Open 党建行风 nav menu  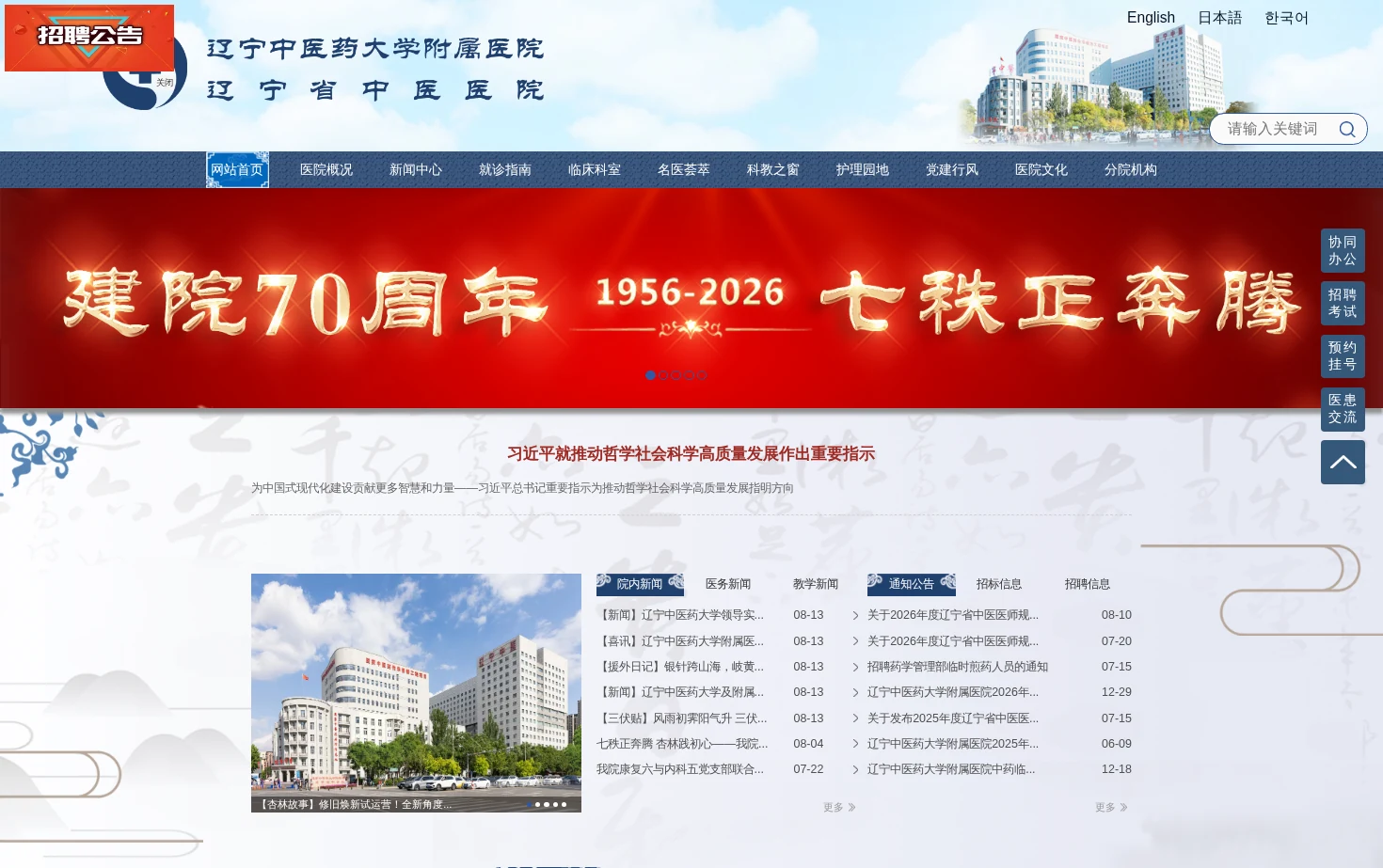coord(952,170)
